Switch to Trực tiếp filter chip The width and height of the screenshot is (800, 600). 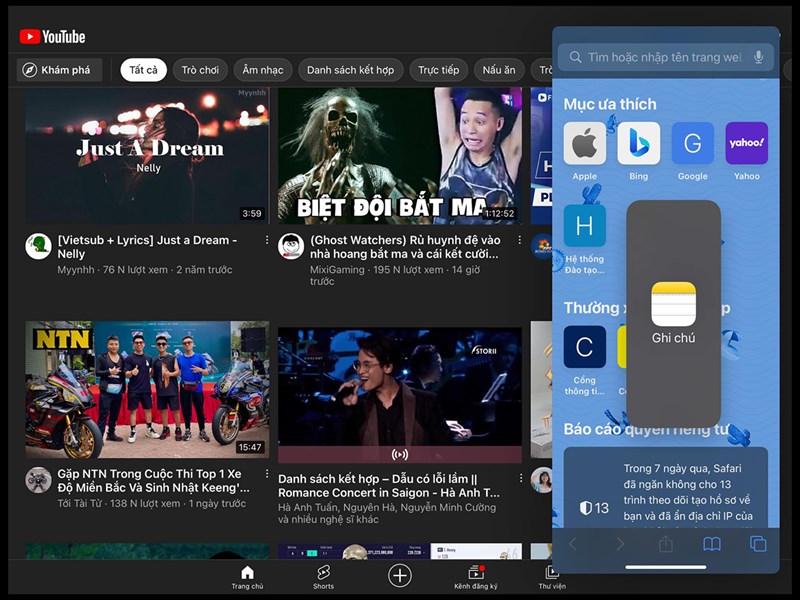[x=438, y=70]
